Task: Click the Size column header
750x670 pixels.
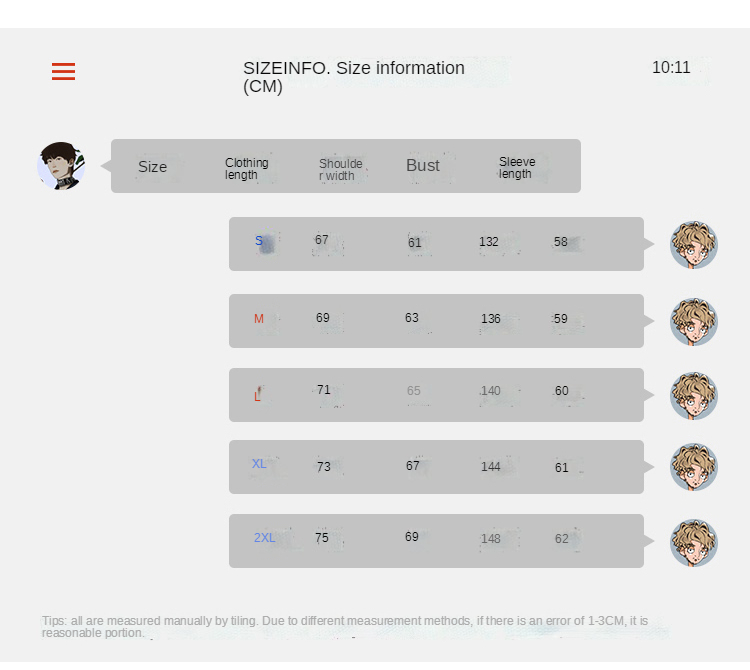Action: point(152,167)
